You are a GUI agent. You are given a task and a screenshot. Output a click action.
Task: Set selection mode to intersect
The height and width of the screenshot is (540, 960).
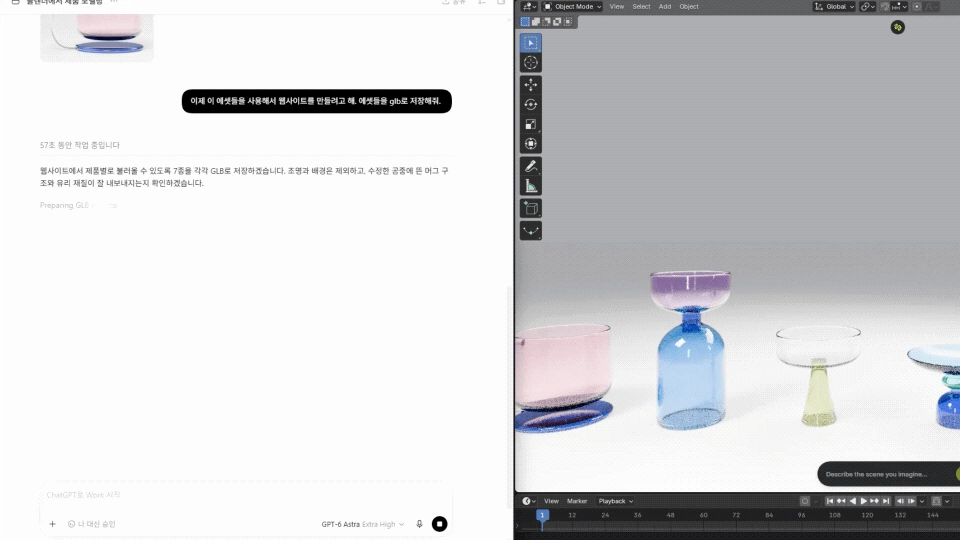point(568,21)
